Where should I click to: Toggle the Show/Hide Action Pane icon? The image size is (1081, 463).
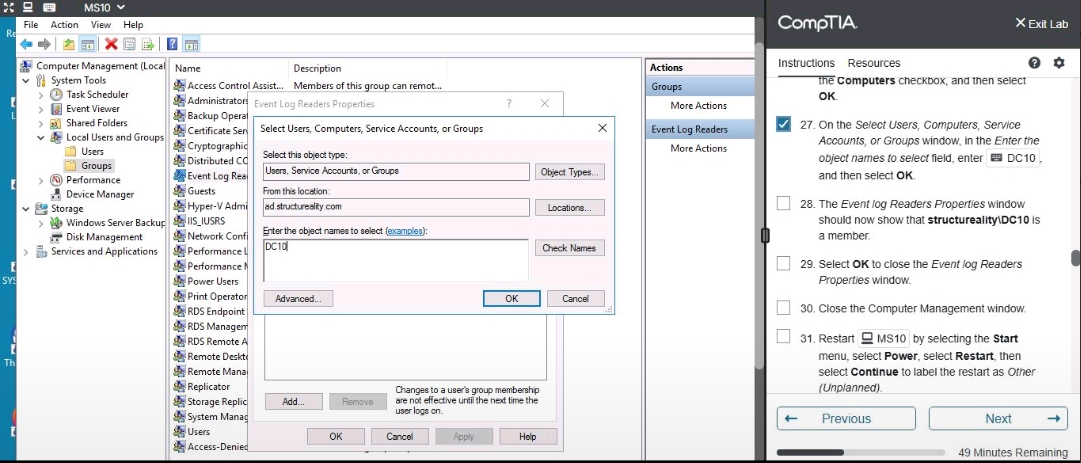click(x=192, y=45)
